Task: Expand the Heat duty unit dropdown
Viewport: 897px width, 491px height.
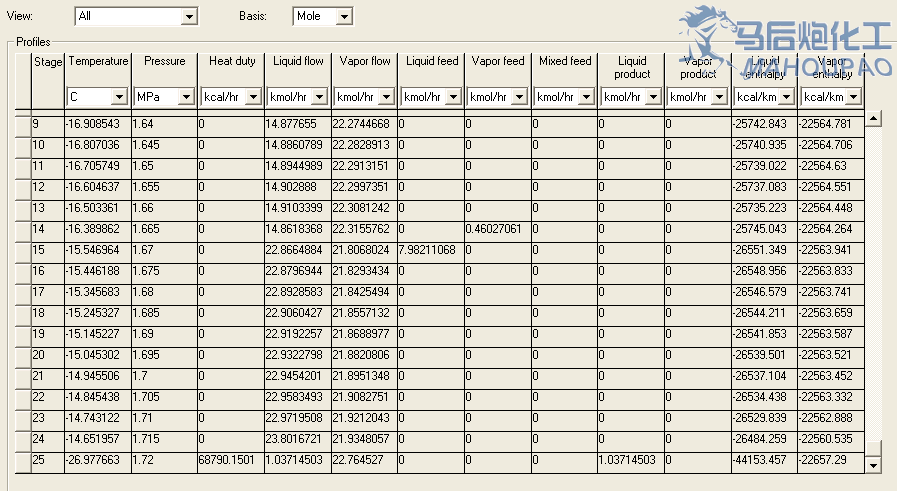Action: [x=252, y=97]
